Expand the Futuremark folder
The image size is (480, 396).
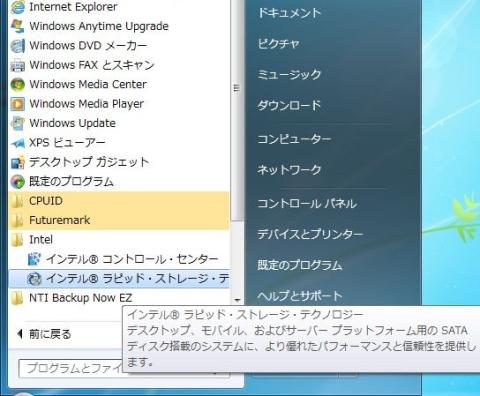18,220
